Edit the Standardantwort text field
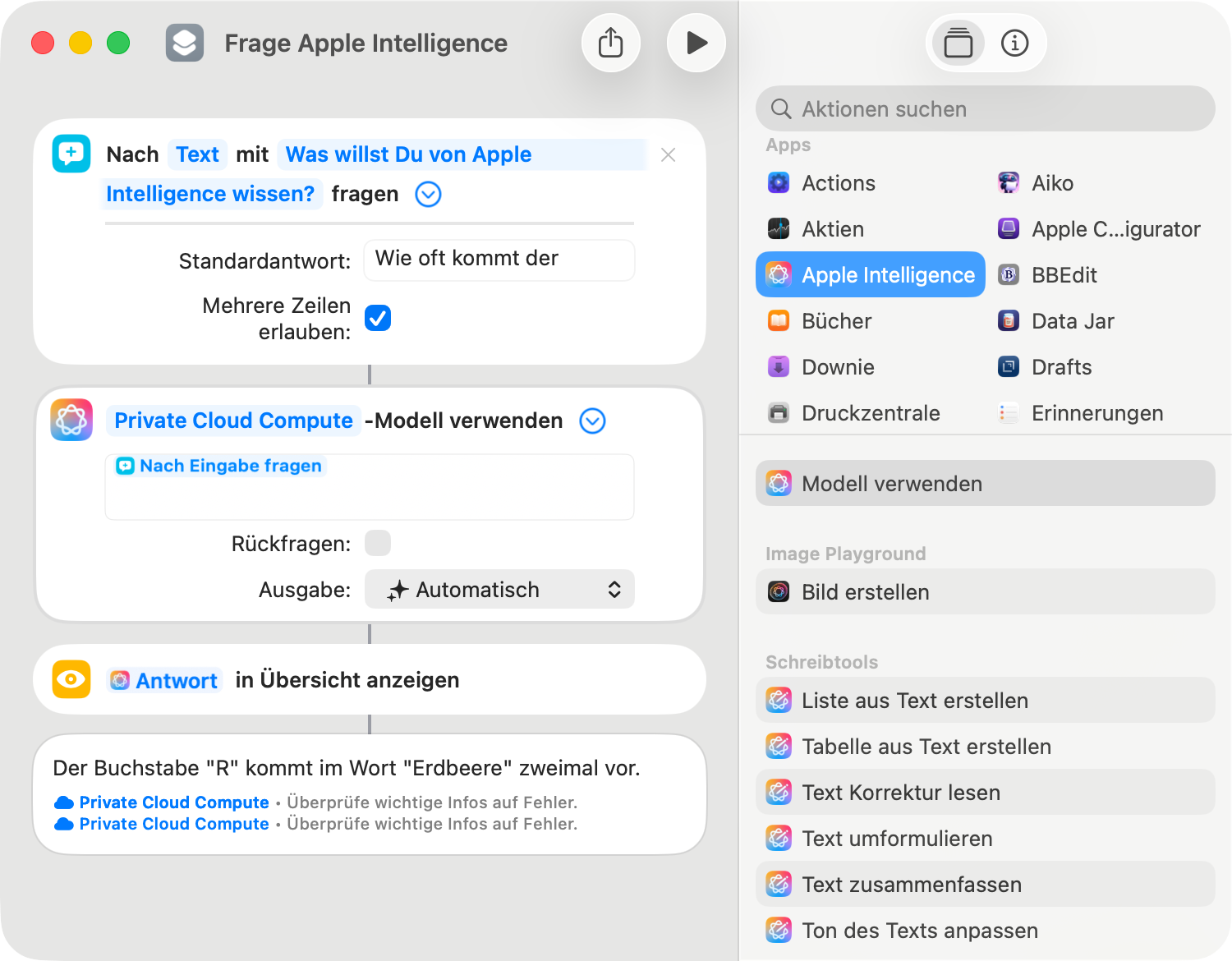The image size is (1232, 961). (499, 260)
